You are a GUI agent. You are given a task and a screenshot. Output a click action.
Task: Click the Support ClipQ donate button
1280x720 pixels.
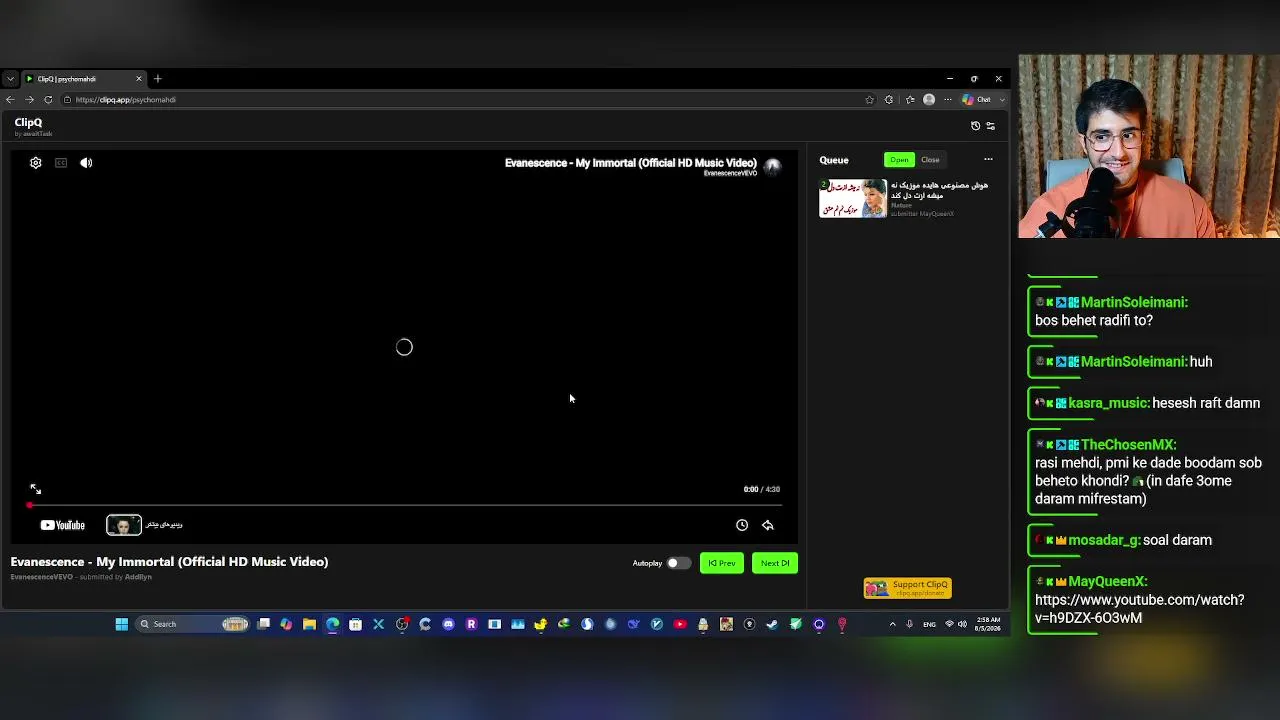coord(908,588)
